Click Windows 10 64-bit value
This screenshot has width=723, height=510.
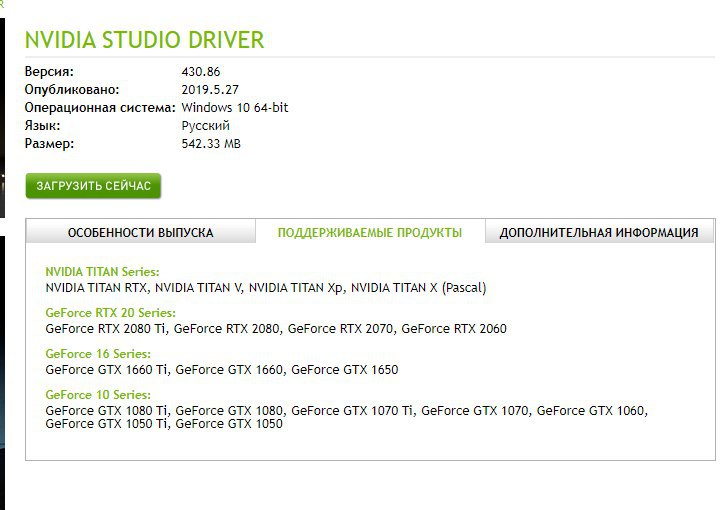pos(235,107)
